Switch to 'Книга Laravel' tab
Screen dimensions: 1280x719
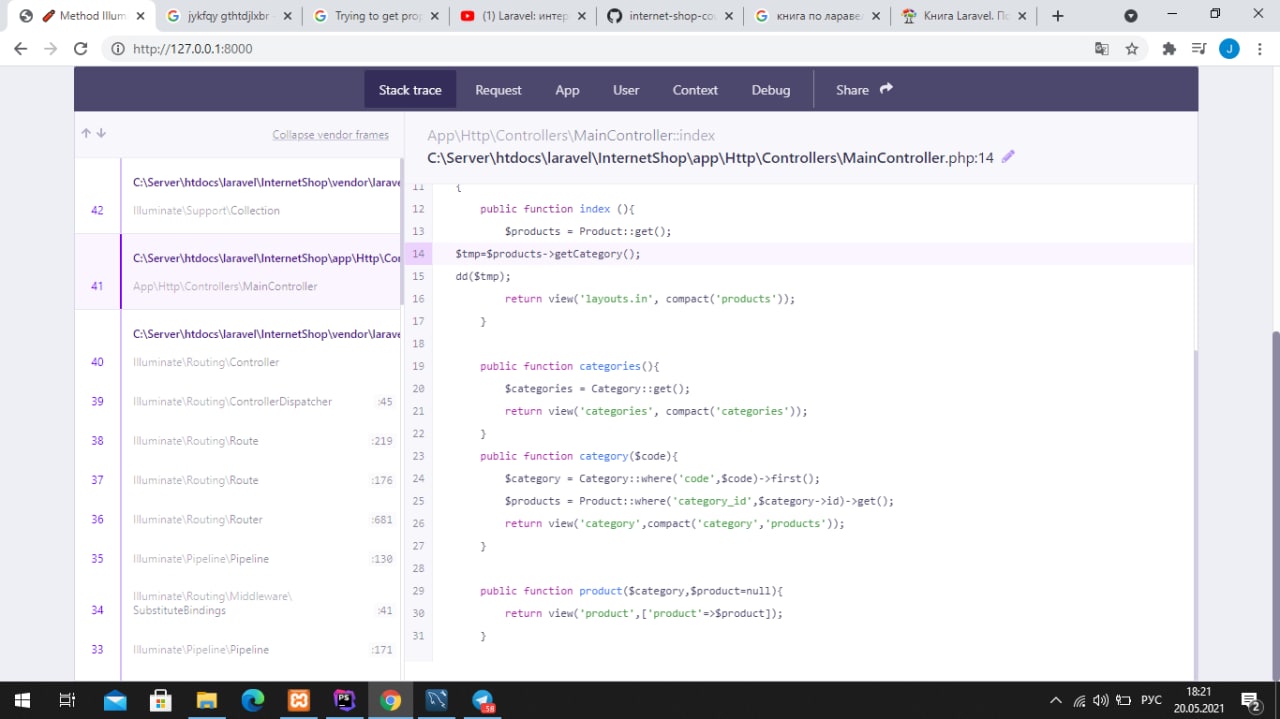tap(964, 16)
